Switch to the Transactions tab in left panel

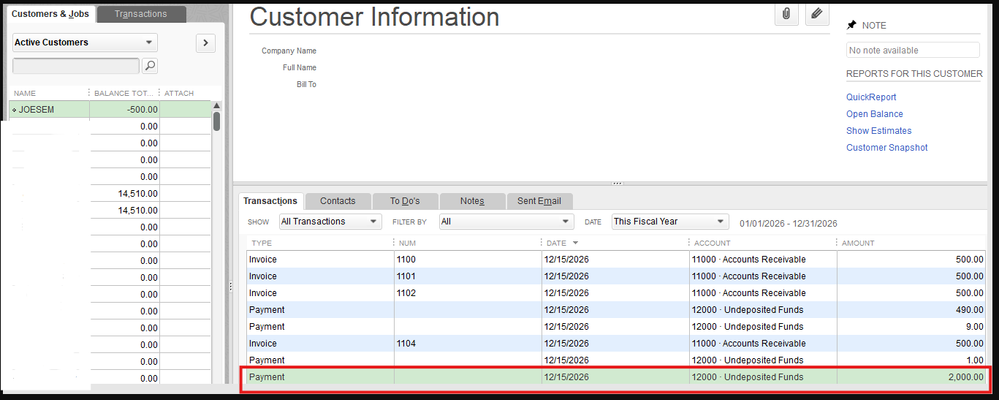point(141,13)
